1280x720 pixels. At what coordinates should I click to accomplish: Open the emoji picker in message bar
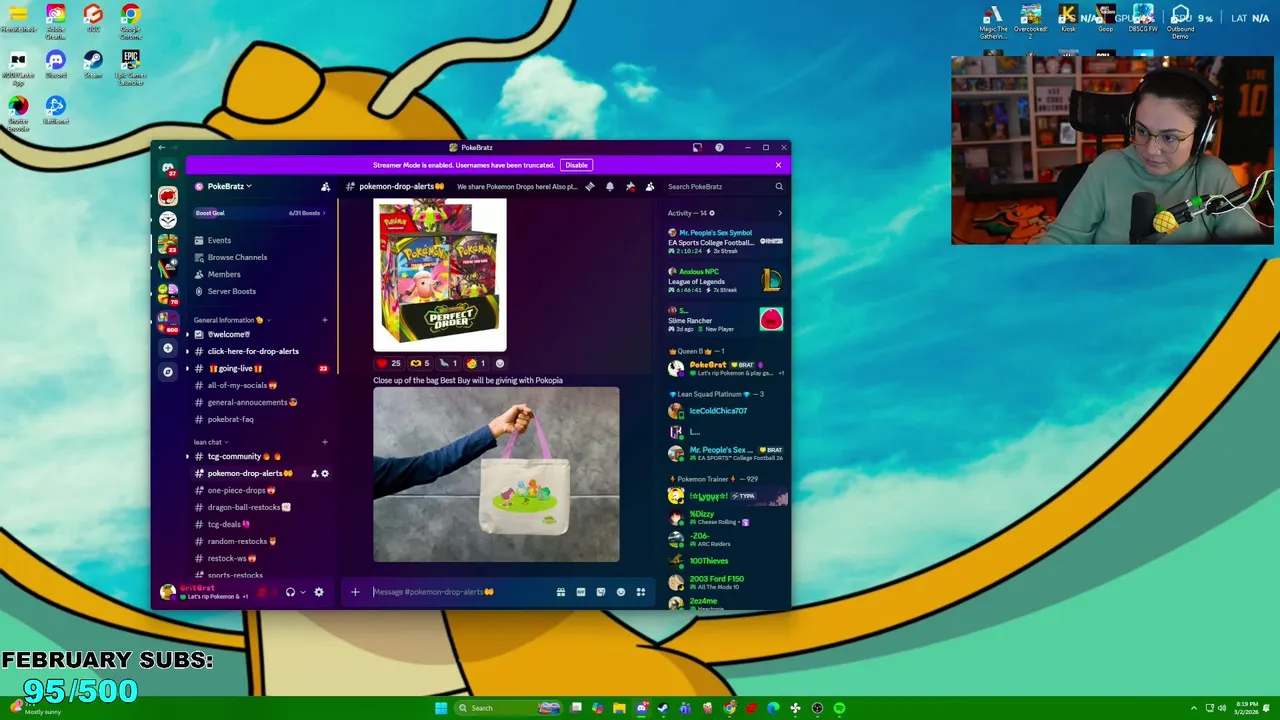621,592
